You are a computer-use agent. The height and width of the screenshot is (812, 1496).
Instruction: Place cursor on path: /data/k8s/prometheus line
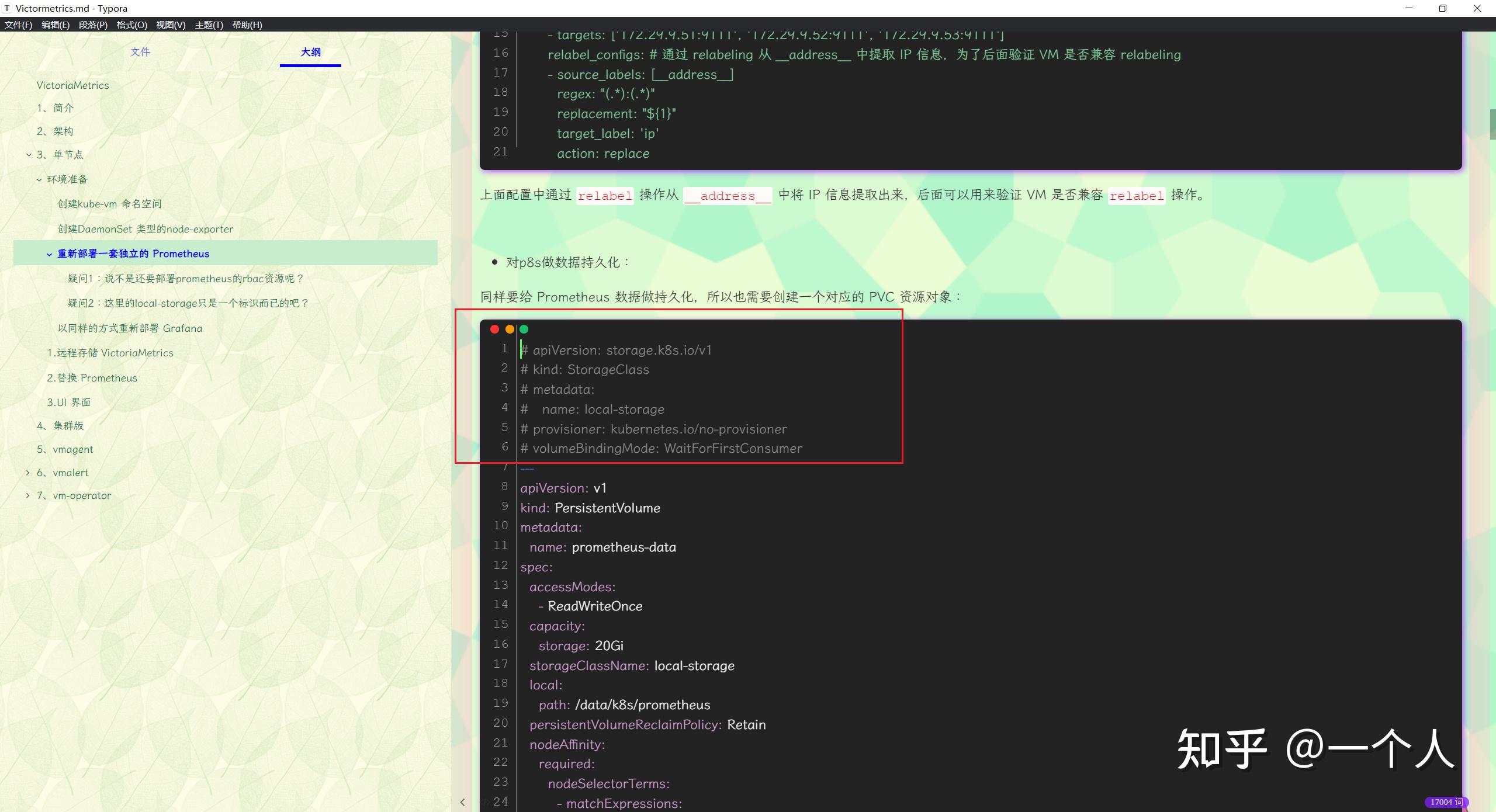tap(624, 705)
